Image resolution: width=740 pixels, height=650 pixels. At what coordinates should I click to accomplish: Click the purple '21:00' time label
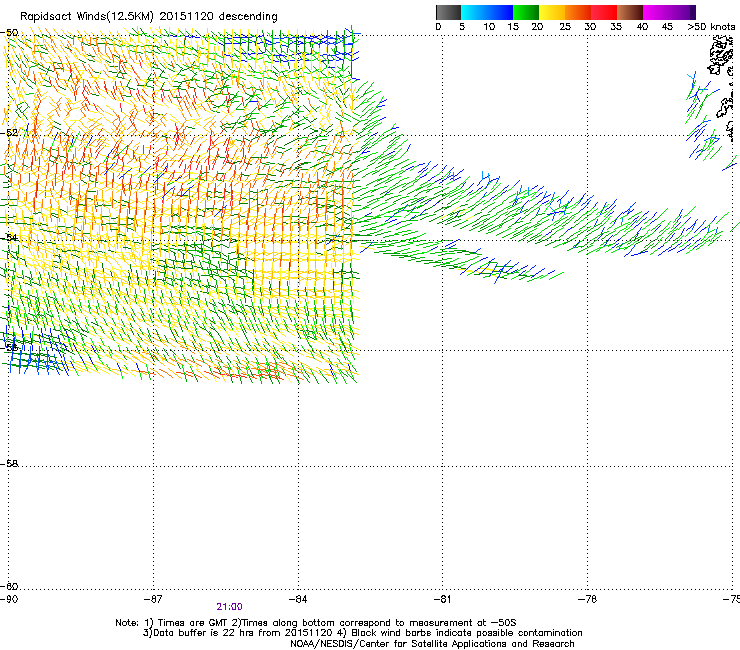(x=229, y=607)
